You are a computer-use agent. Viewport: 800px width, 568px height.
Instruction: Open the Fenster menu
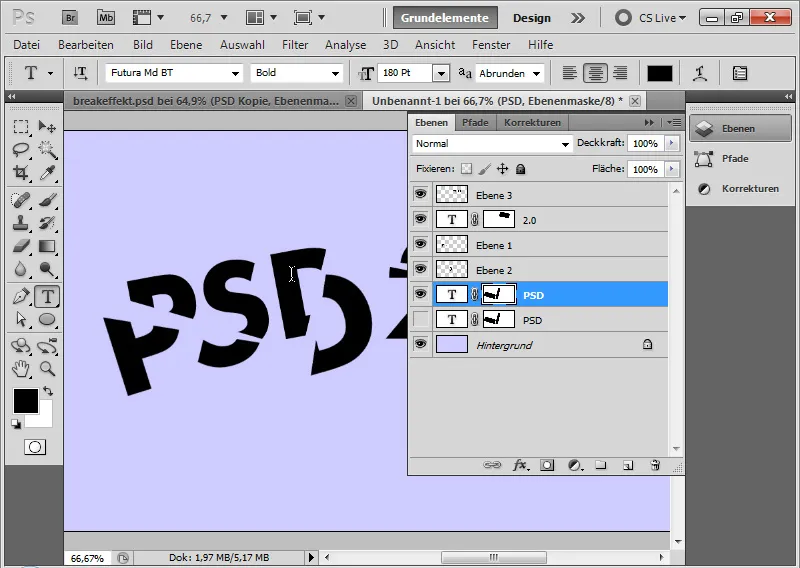click(491, 45)
